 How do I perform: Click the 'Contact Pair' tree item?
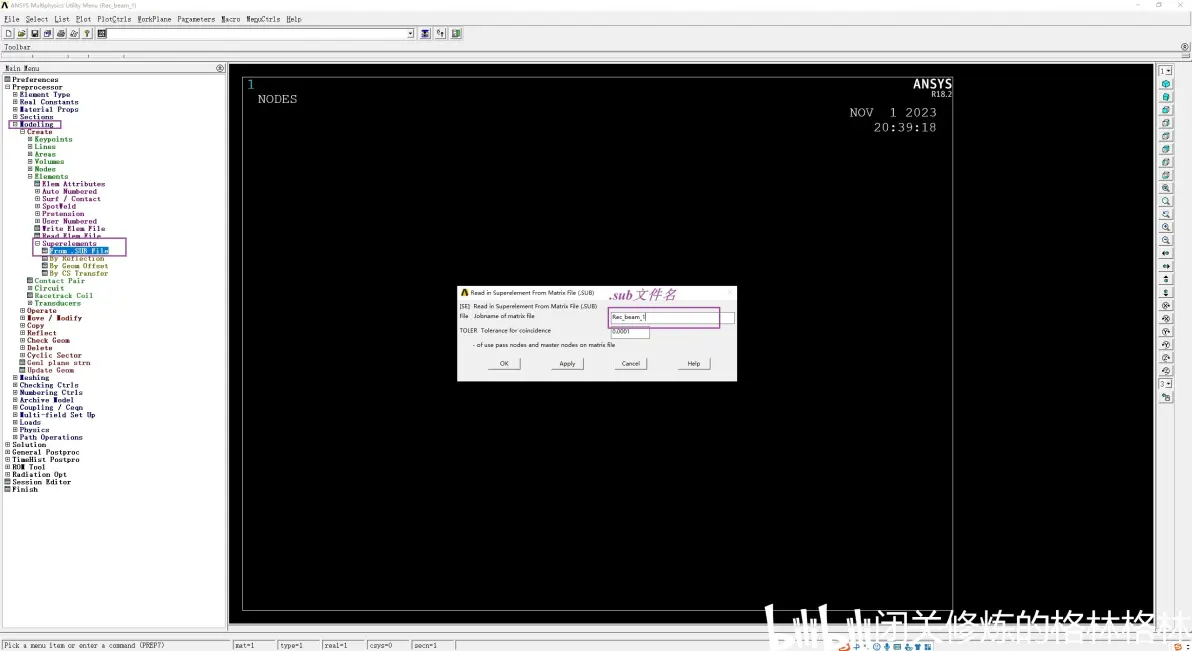point(59,281)
